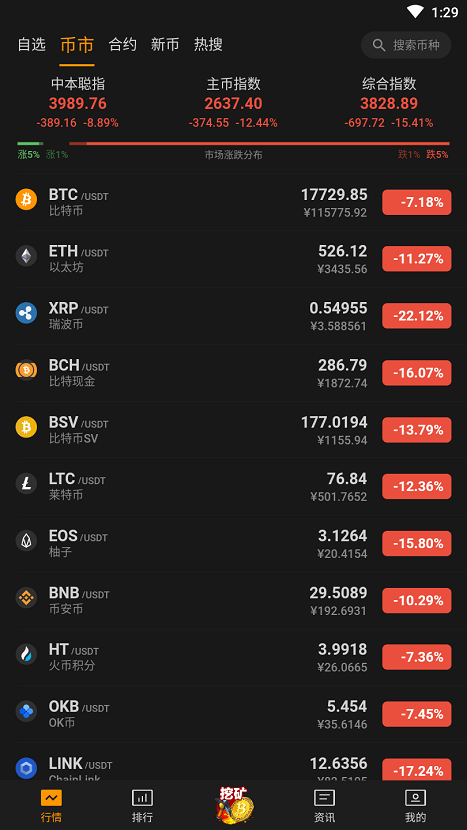Viewport: 467px width, 830px height.
Task: Tap the Litecoin LTC coin icon
Action: point(26,484)
